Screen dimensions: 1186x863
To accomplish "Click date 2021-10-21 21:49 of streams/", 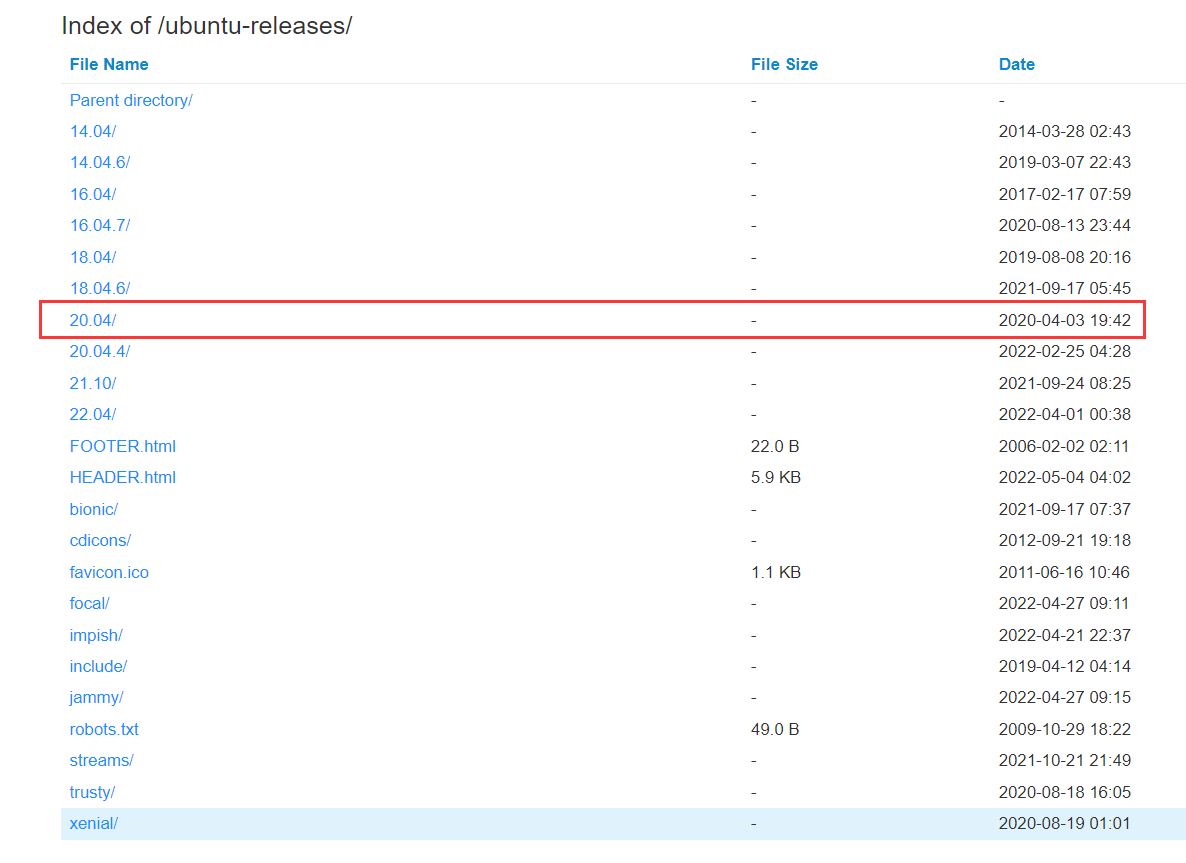I will (x=1064, y=760).
